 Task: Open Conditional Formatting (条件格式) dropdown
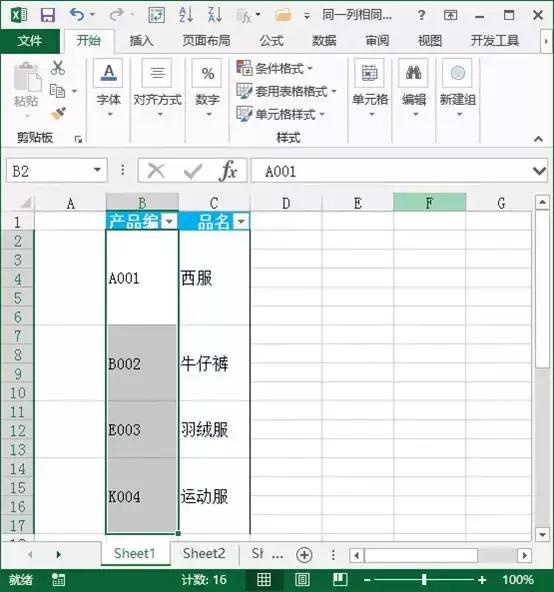coord(275,68)
